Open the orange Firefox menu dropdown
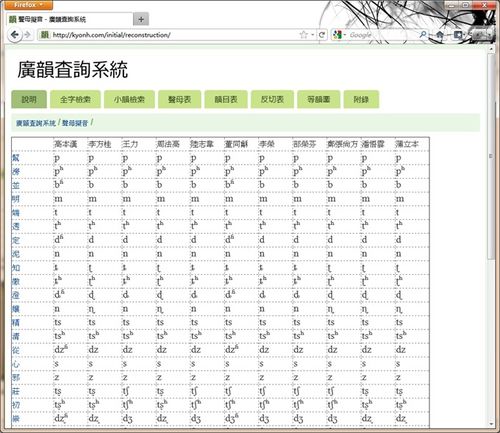This screenshot has height=433, width=500. (x=29, y=5)
